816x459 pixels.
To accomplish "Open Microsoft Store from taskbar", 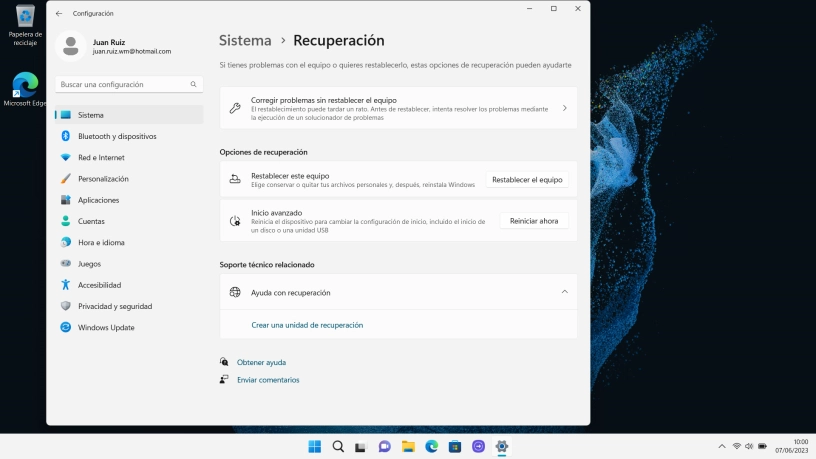I will (x=455, y=447).
